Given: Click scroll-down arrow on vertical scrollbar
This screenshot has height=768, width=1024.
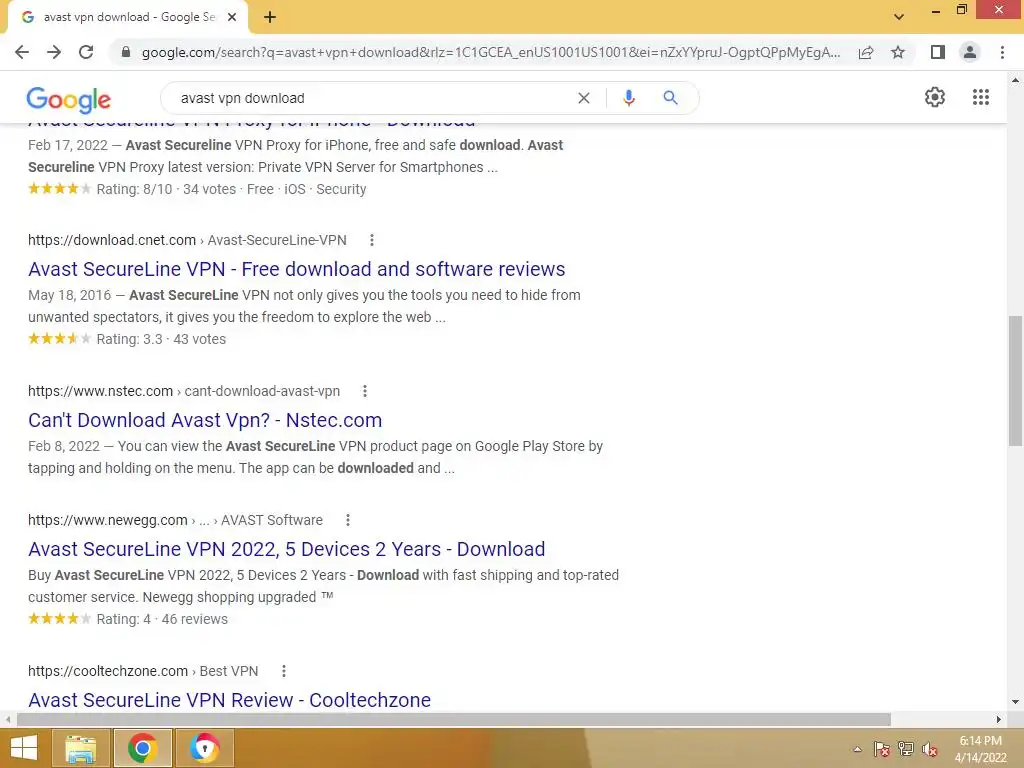Looking at the screenshot, I should coord(1015,702).
